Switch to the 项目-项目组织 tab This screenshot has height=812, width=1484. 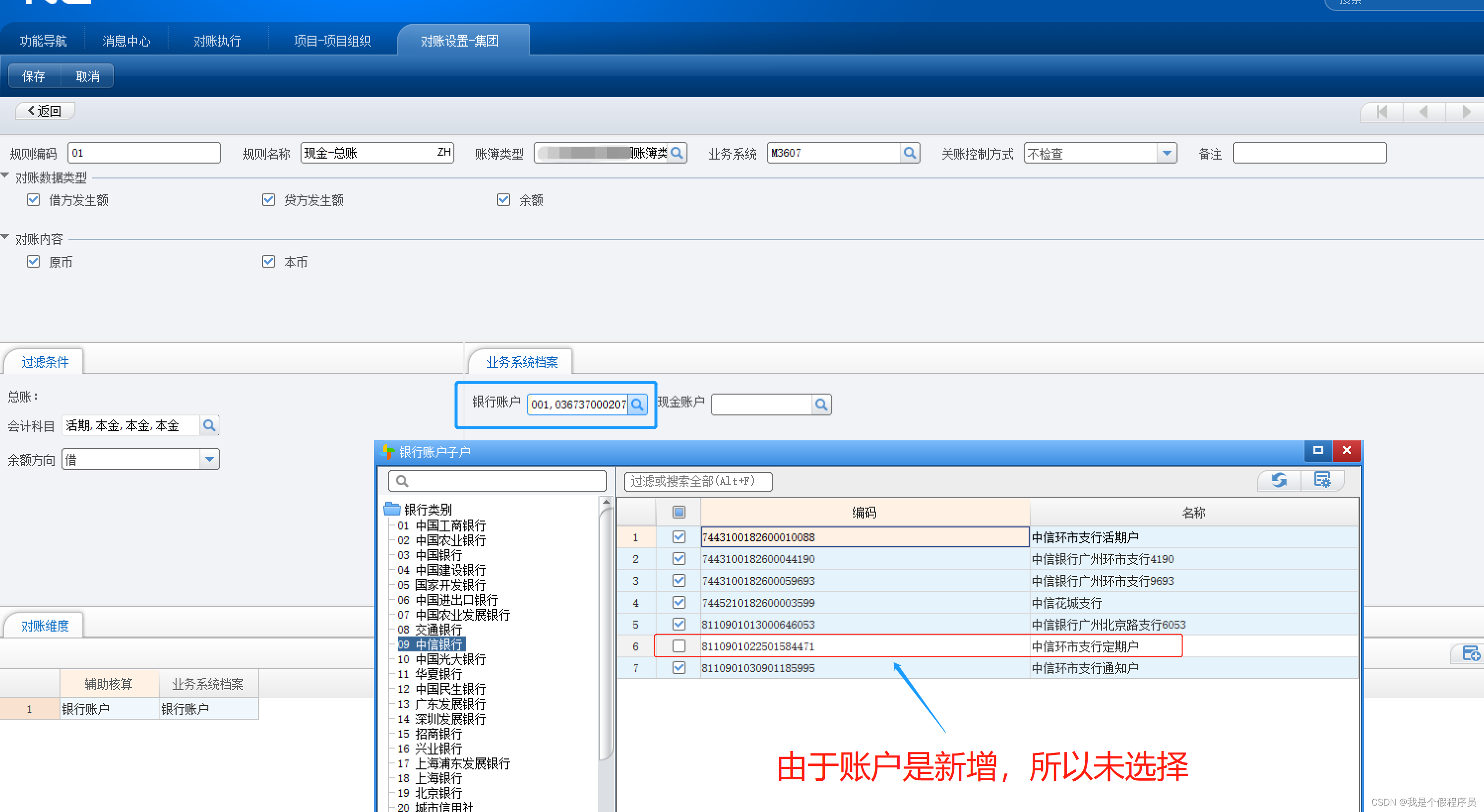332,41
